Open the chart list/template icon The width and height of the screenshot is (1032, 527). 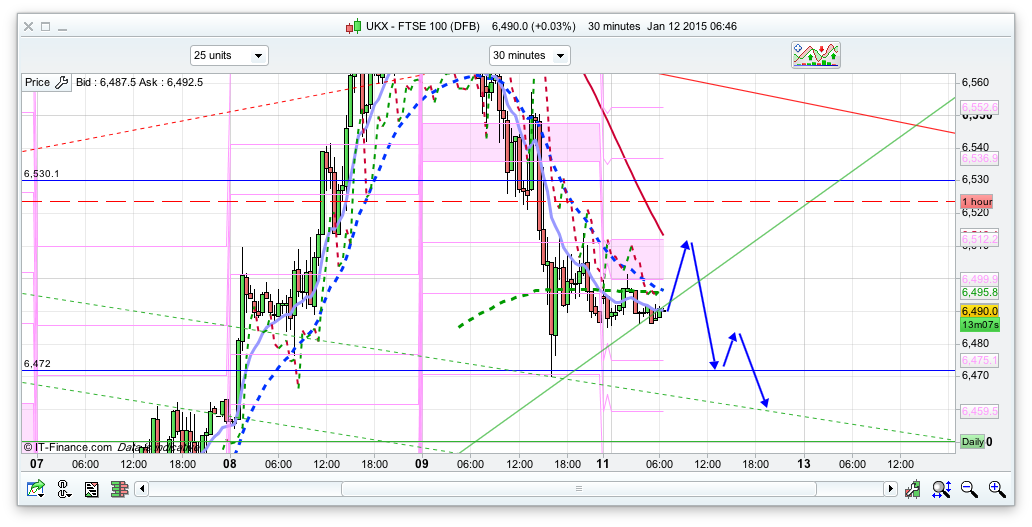(x=92, y=489)
